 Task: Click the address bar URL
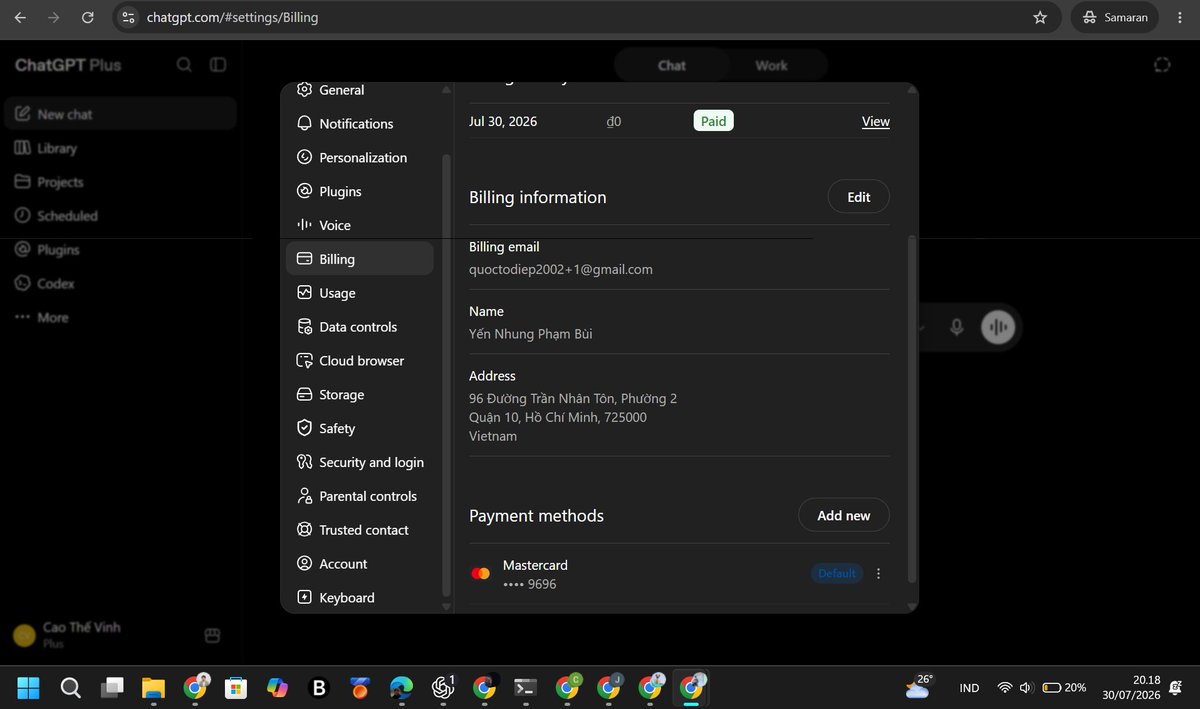(232, 17)
